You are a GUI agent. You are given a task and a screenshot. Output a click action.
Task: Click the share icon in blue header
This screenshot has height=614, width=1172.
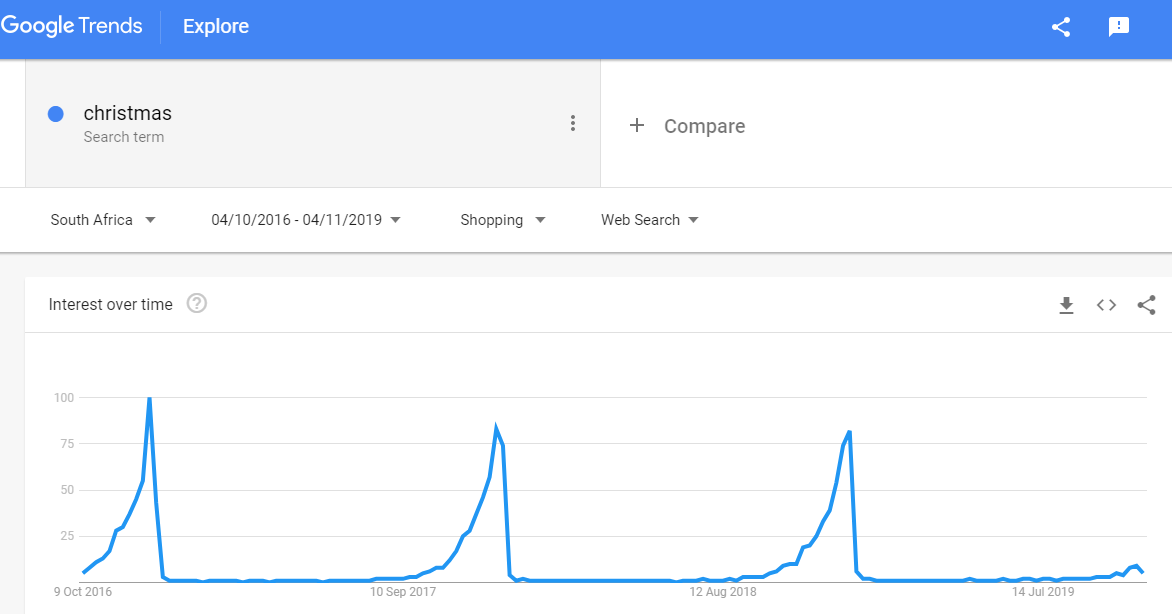click(x=1061, y=27)
